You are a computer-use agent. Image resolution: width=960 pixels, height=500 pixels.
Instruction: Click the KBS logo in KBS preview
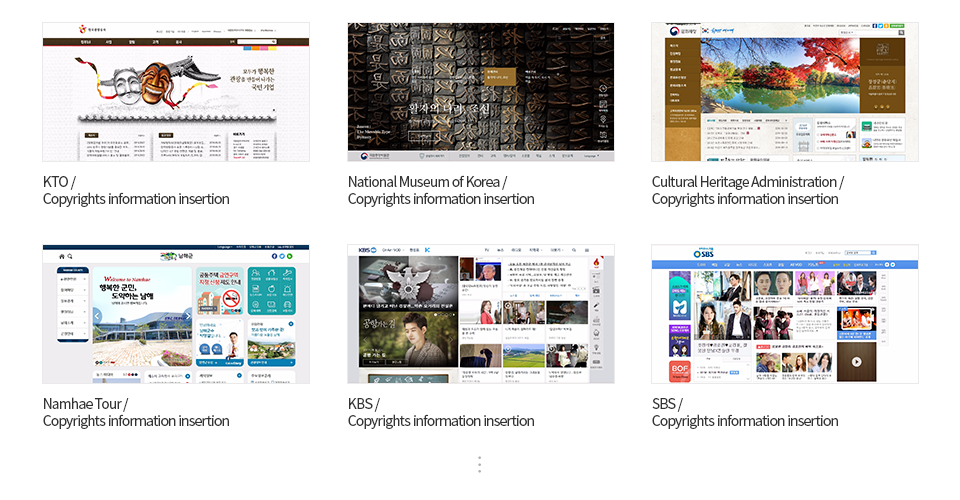coord(365,250)
